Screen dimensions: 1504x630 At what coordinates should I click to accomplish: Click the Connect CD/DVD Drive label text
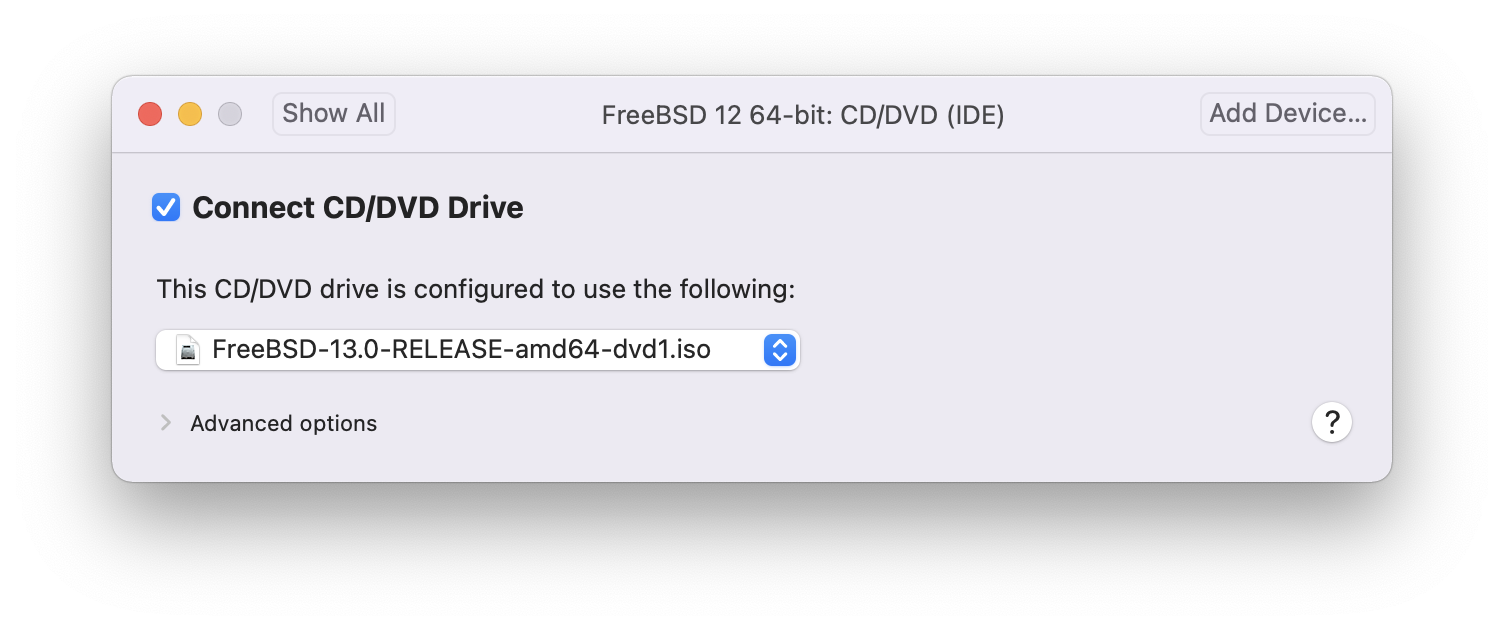pyautogui.click(x=357, y=208)
